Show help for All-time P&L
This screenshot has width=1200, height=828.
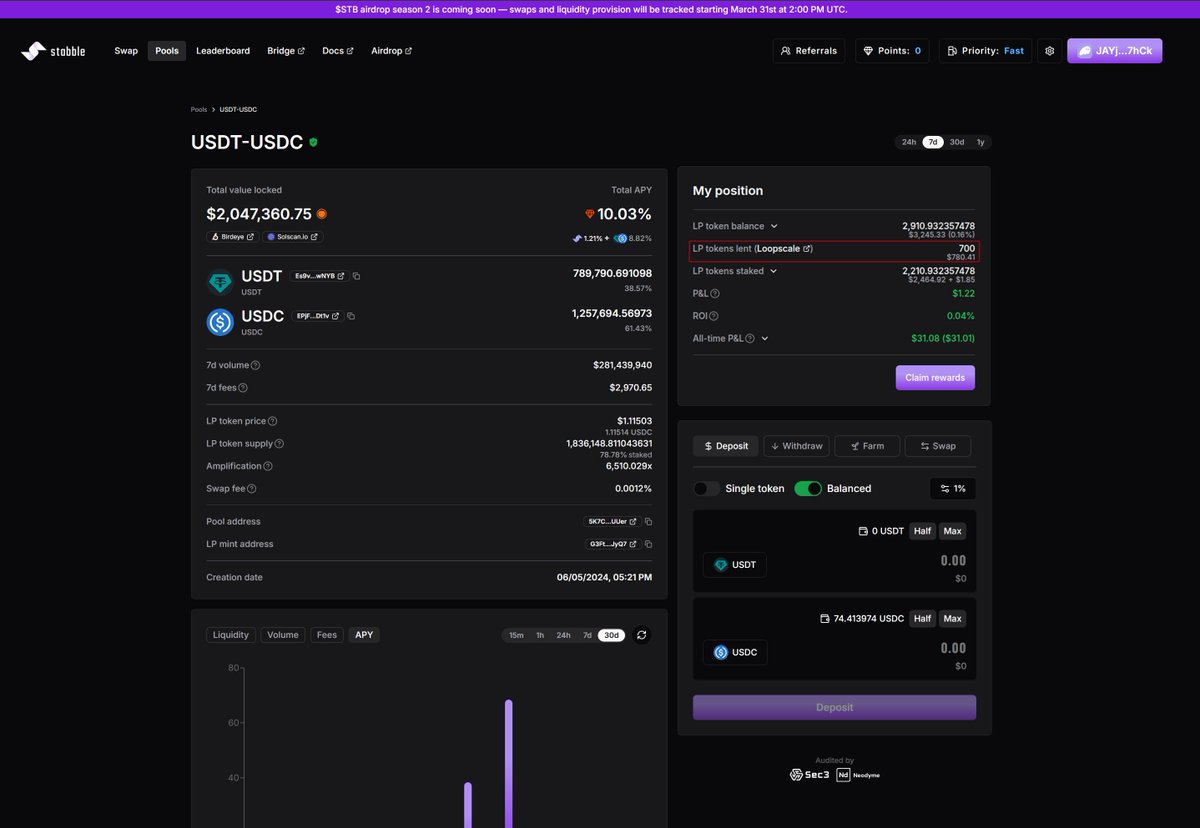(x=751, y=339)
